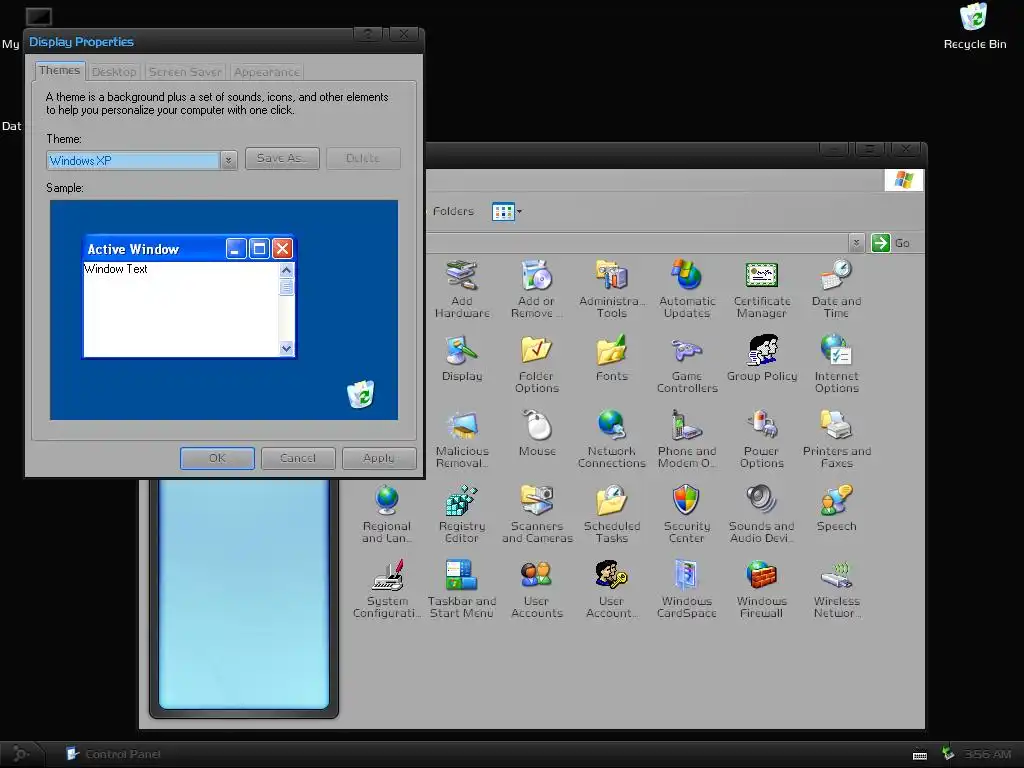This screenshot has width=1024, height=768.
Task: Expand the Theme dropdown list
Action: (229, 160)
